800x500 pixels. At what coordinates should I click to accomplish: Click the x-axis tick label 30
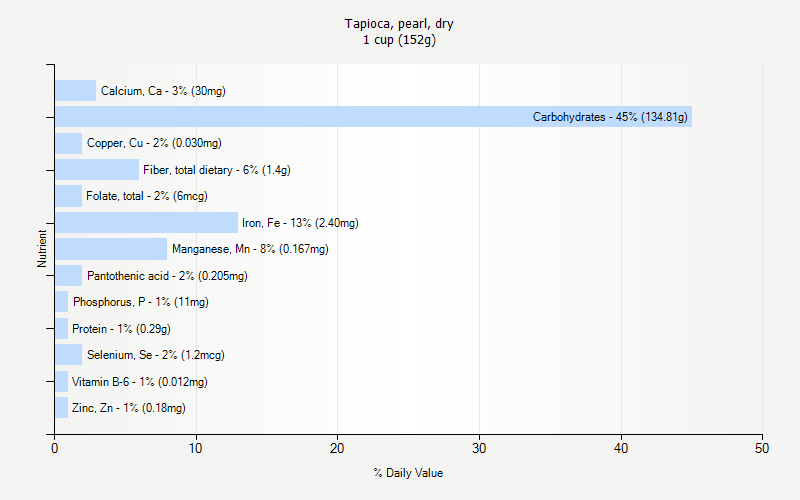479,448
